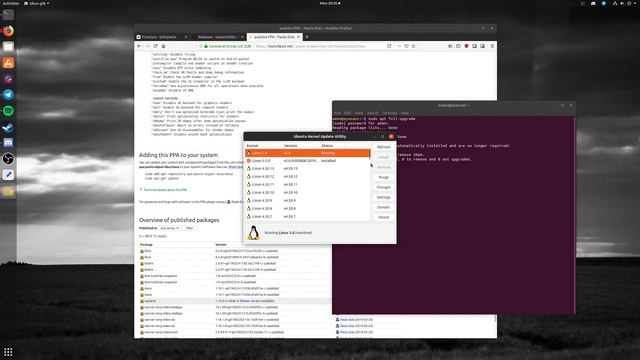Viewport: 640px width, 360px height.
Task: Click the Changes button
Action: pos(384,187)
